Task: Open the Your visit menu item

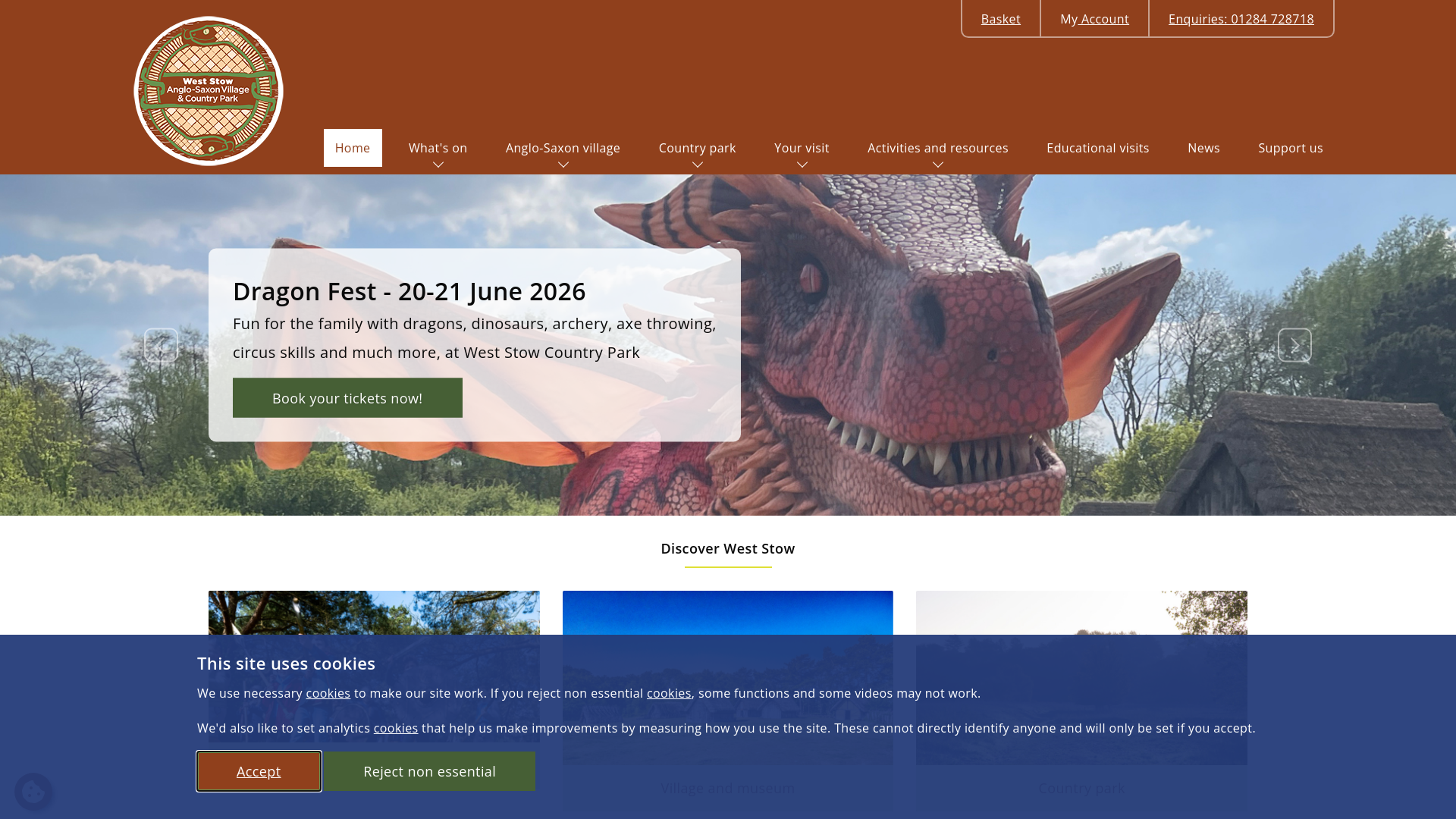Action: (802, 148)
